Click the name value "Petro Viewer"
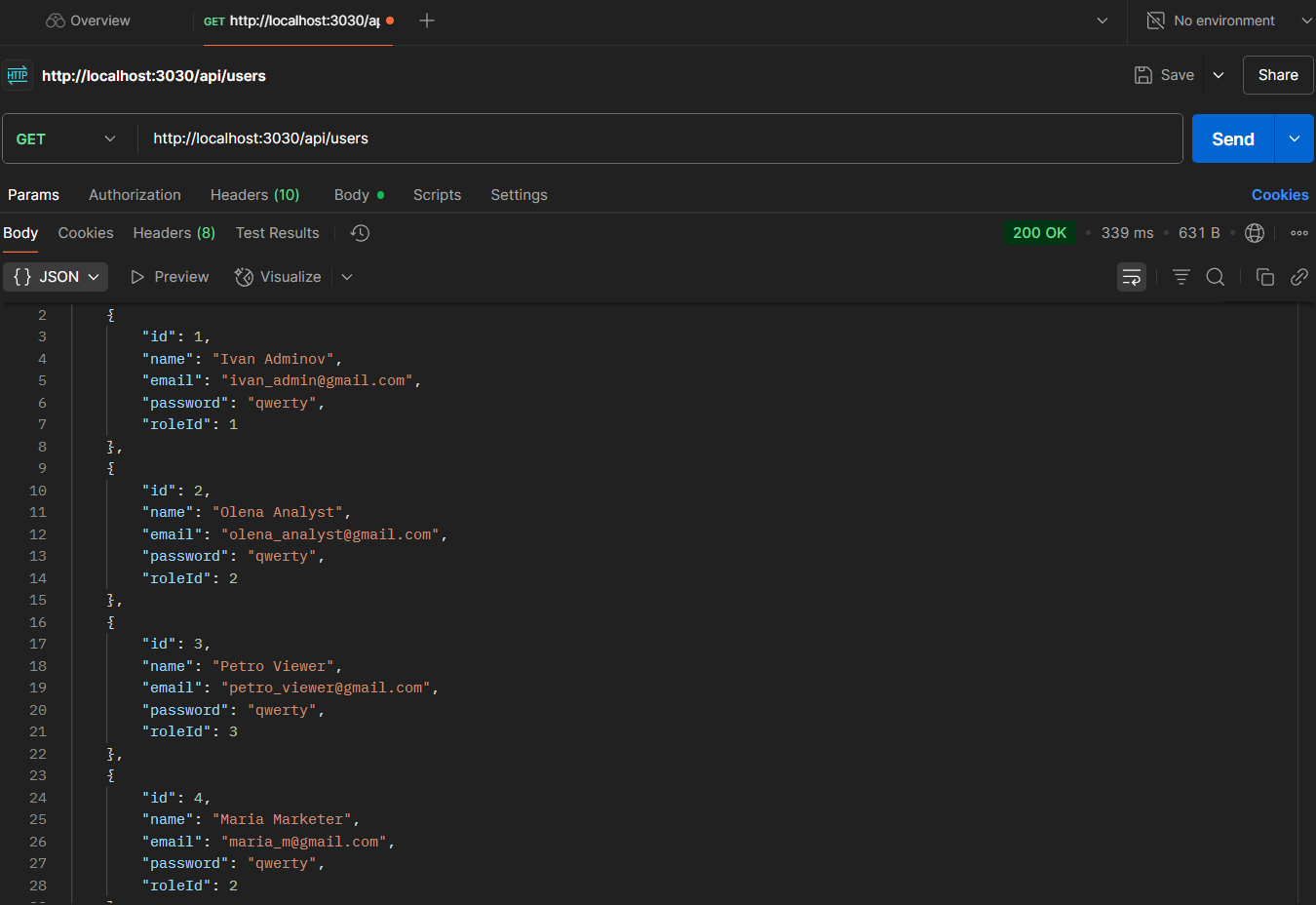Screen dimensions: 1316x905 click(x=274, y=666)
